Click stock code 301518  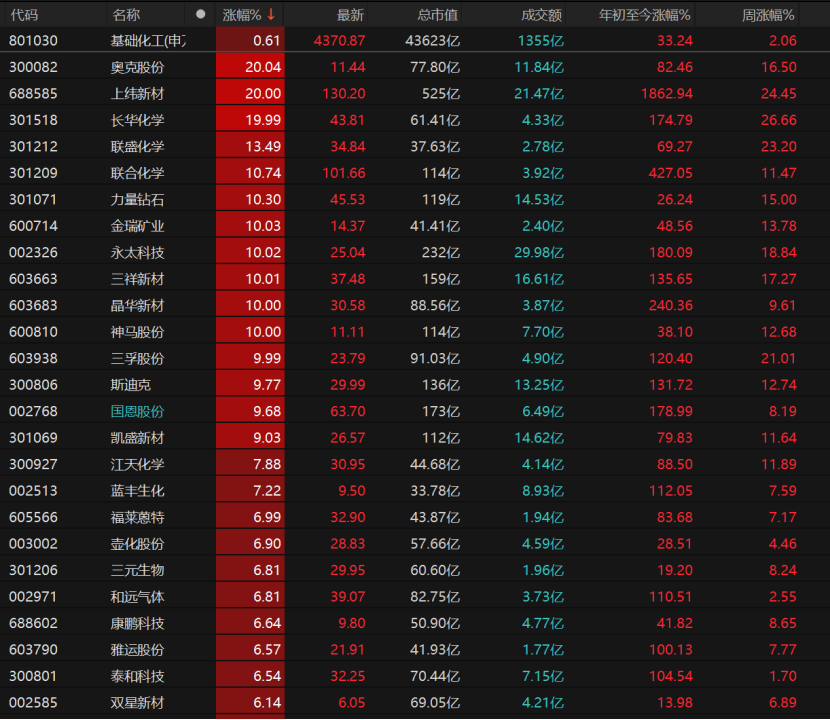click(33, 120)
